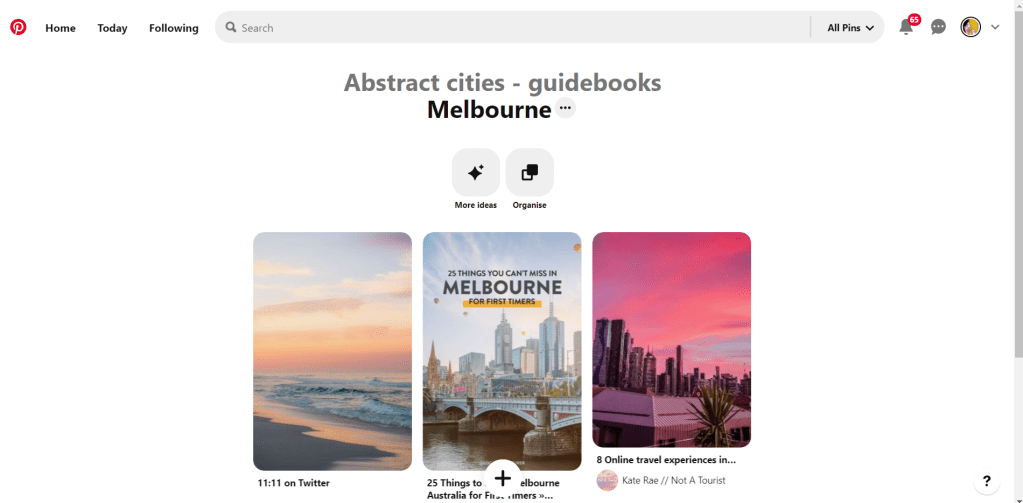Click the Pinterest logo icon

pyautogui.click(x=18, y=27)
